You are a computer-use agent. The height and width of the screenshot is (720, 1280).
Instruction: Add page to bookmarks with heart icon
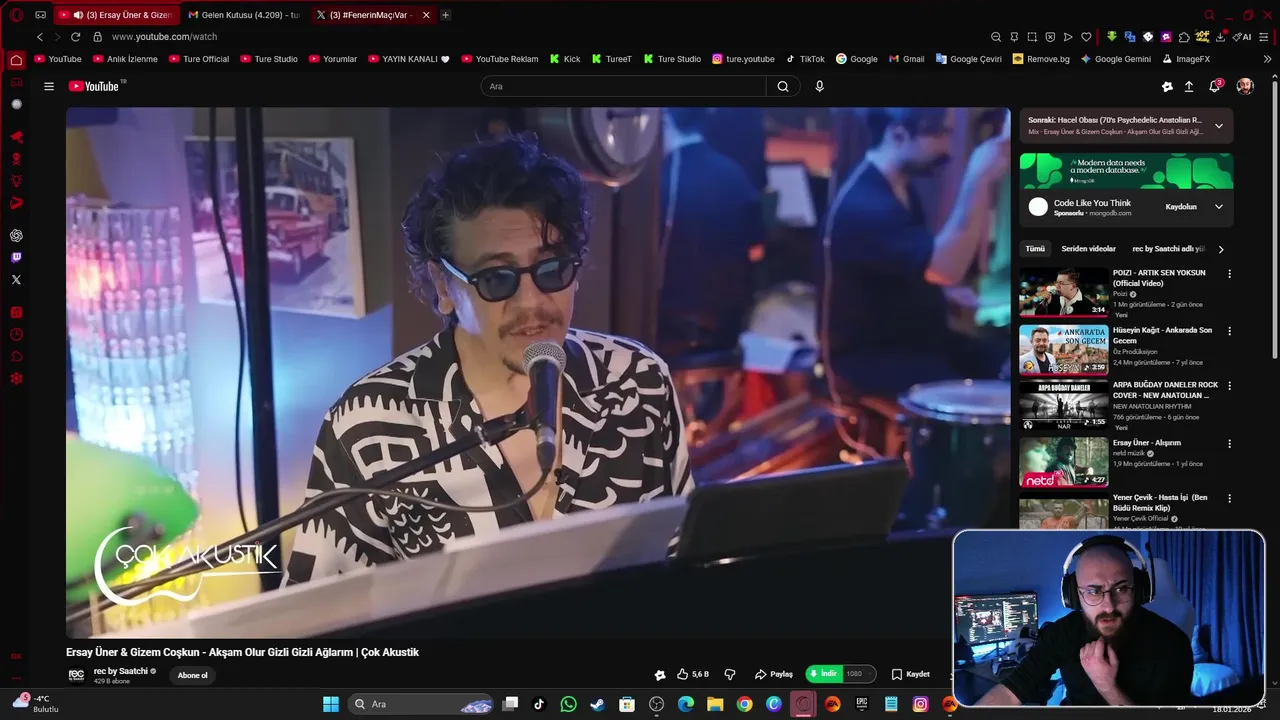1086,37
